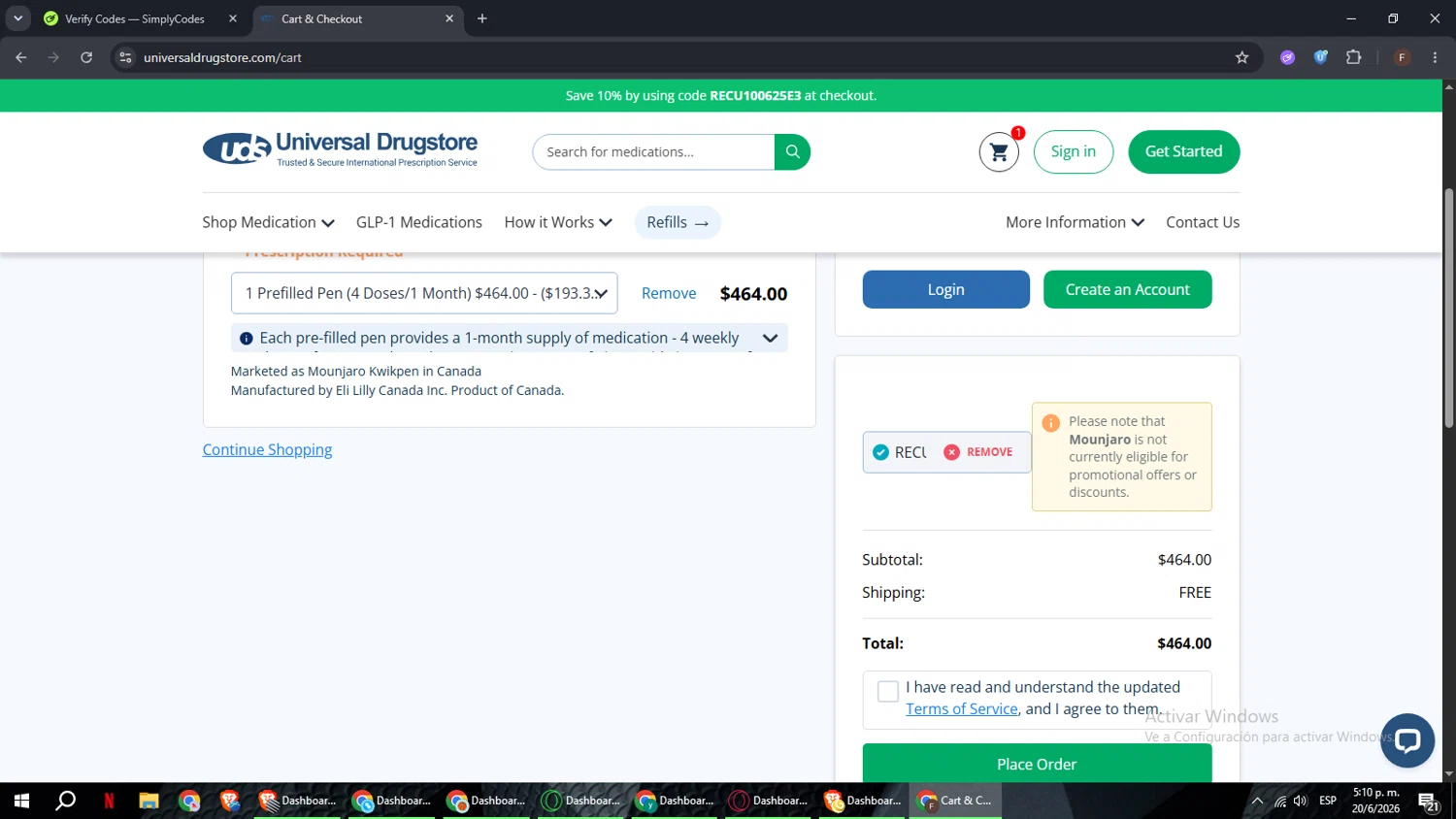This screenshot has height=819, width=1456.
Task: Focus the Search for medications field
Action: pos(653,151)
